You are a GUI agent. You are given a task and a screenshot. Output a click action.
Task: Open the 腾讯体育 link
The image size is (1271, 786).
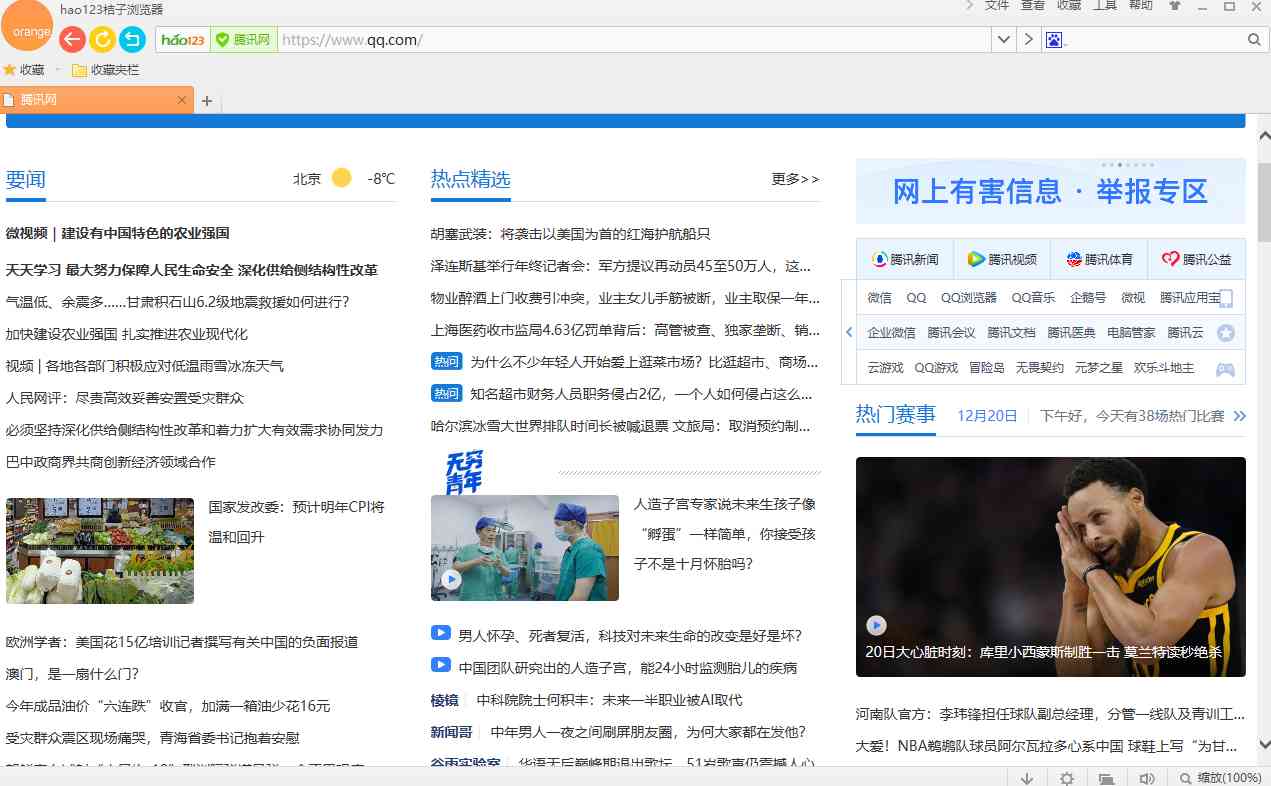click(x=1099, y=259)
